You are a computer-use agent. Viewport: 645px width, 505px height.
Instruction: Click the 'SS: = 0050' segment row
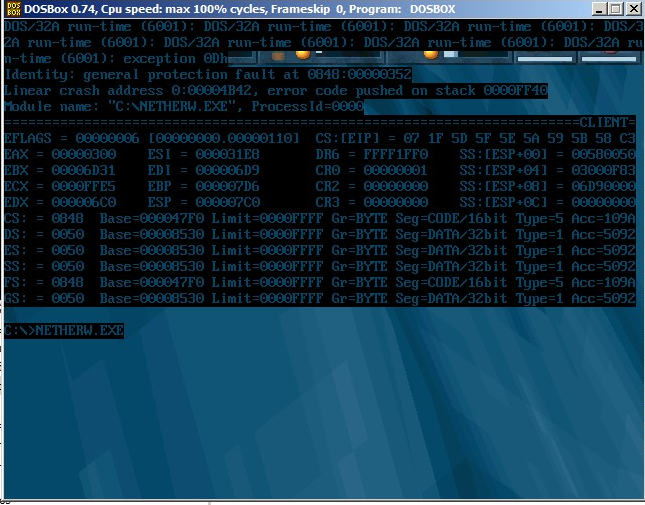coord(320,266)
